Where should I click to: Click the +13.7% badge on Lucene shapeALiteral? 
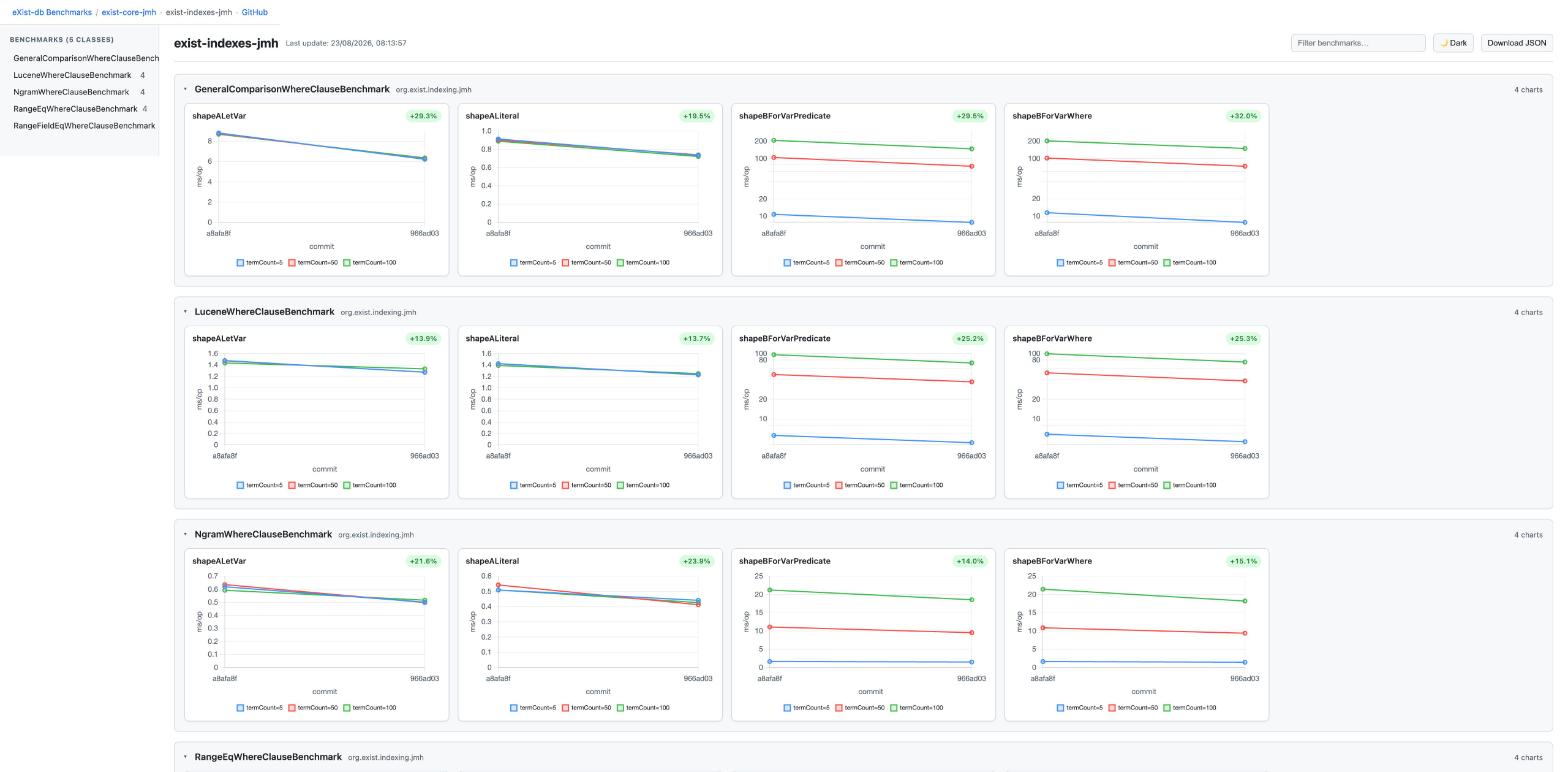(697, 338)
